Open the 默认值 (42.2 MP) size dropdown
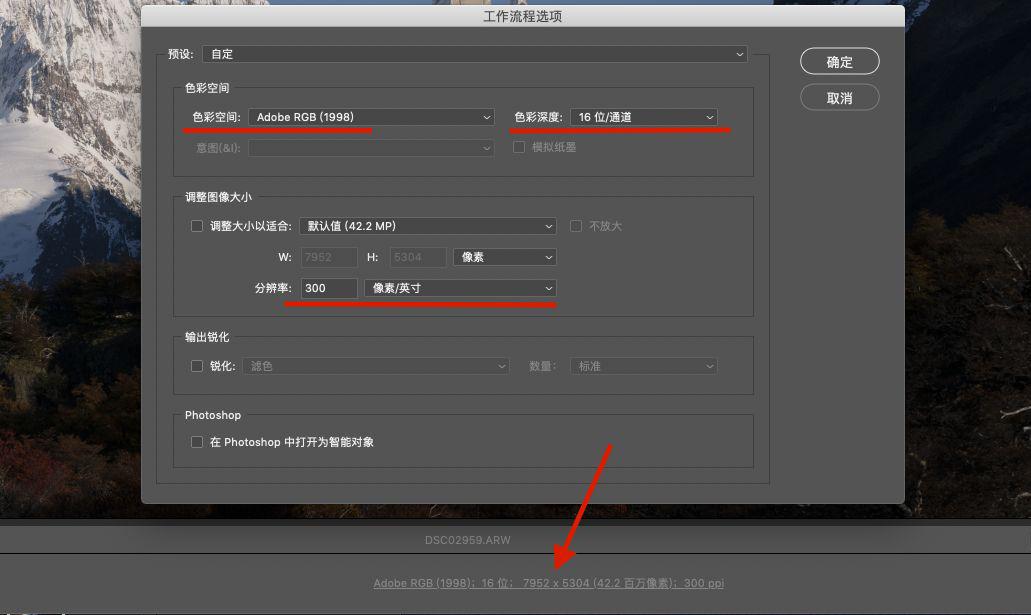 click(429, 226)
